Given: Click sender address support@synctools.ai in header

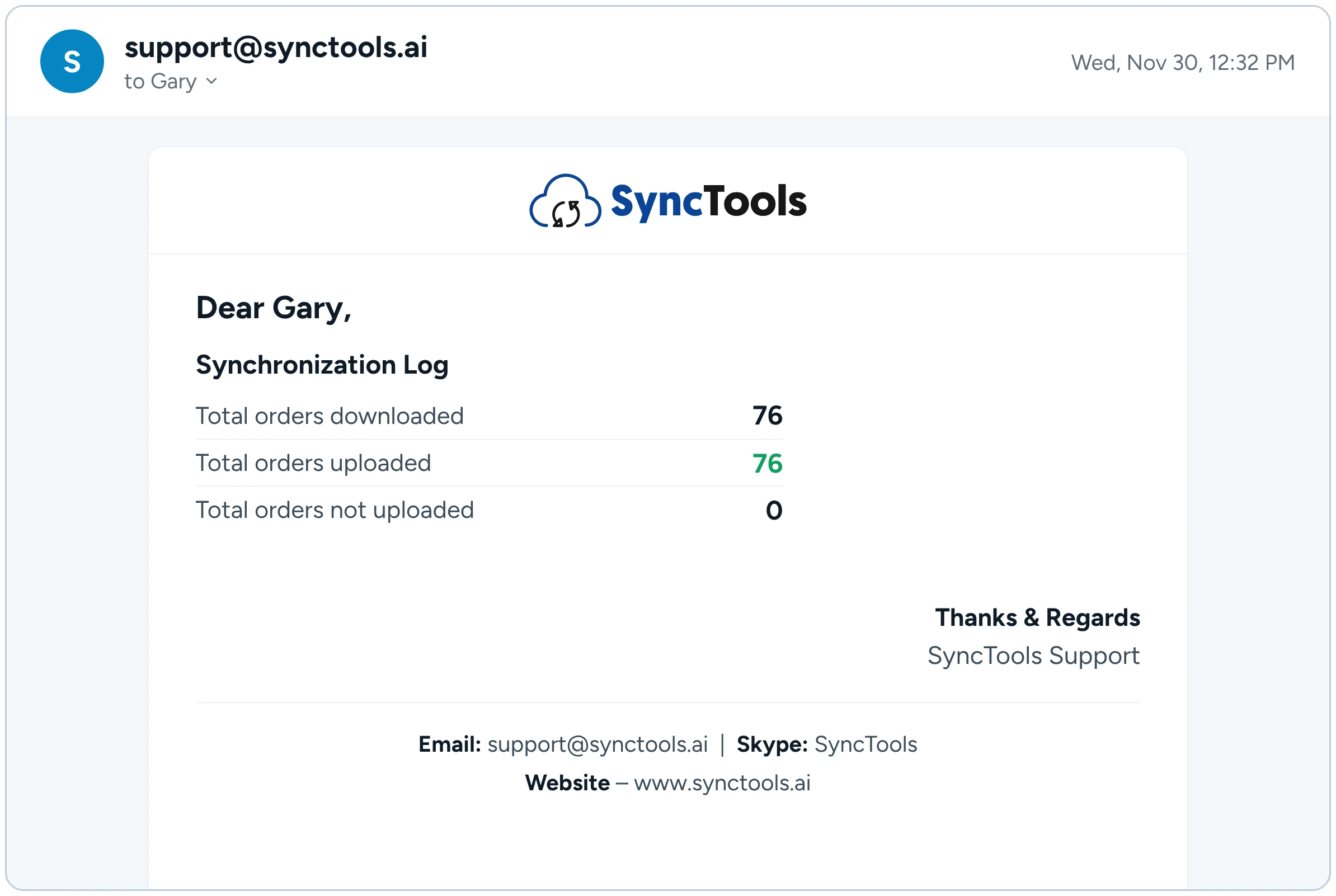Looking at the screenshot, I should 276,47.
